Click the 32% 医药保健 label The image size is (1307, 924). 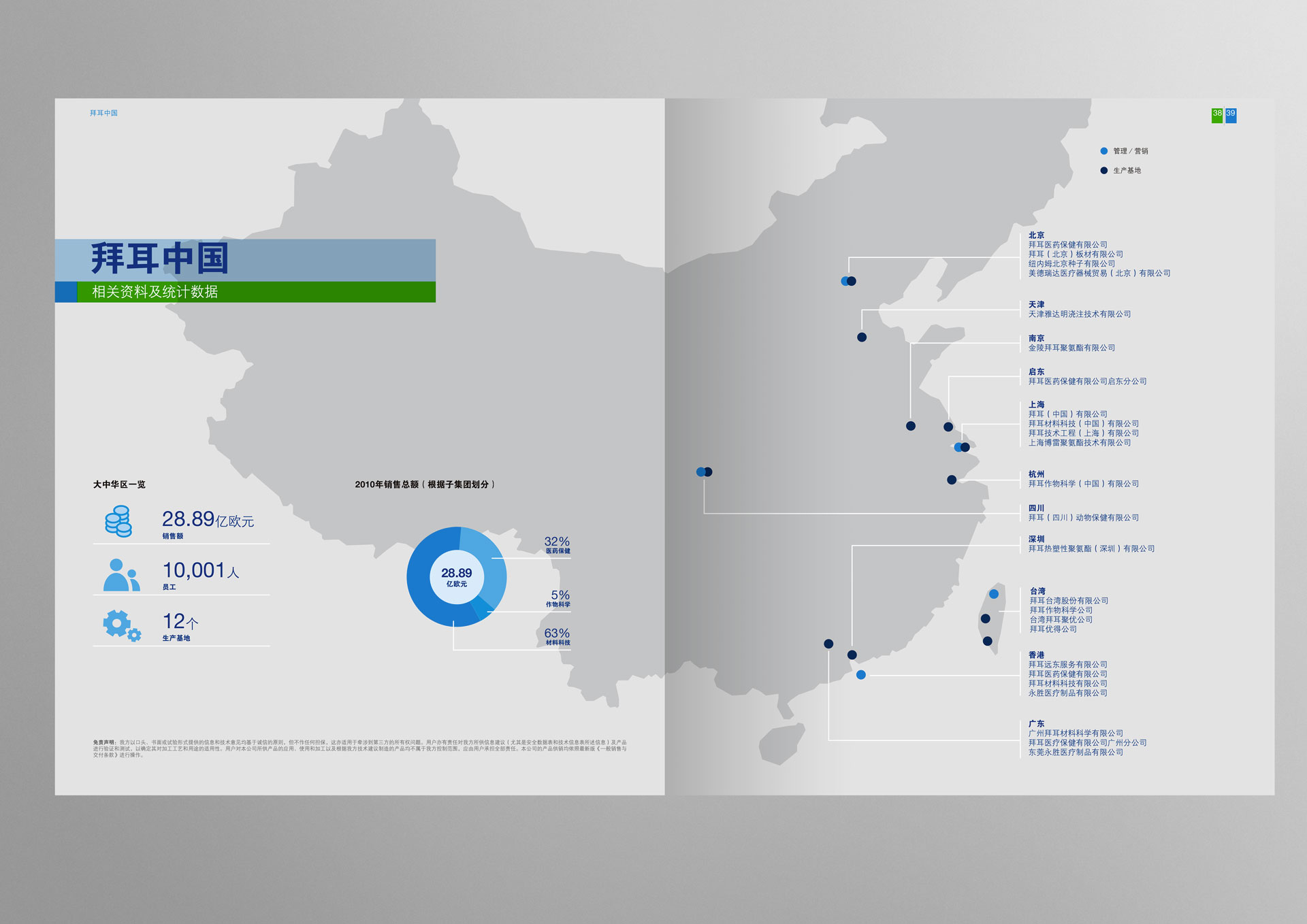(557, 544)
